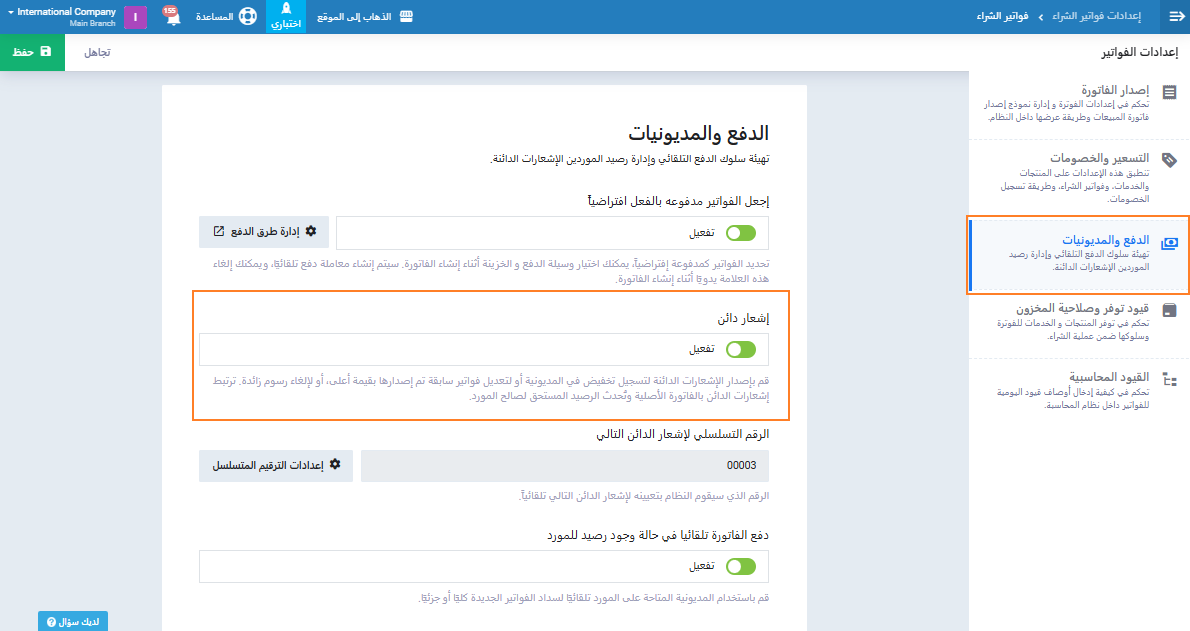
Task: Turn off the credit note (إشعار دائن) toggle
Action: (x=741, y=349)
